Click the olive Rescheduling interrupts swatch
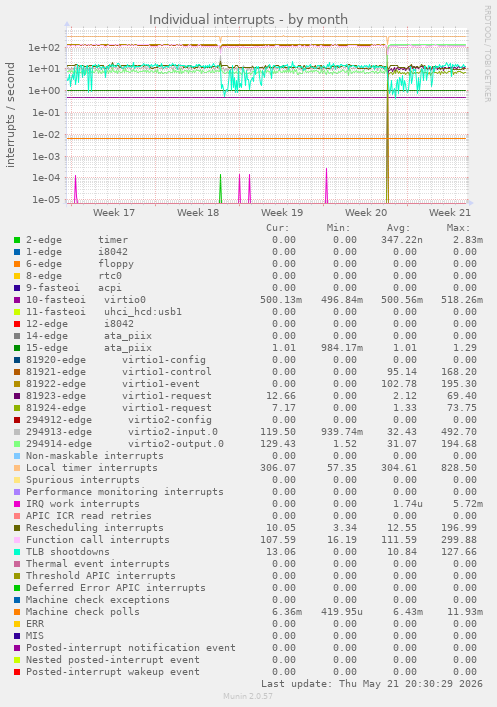Viewport: 497px width, 707px height. point(17,528)
